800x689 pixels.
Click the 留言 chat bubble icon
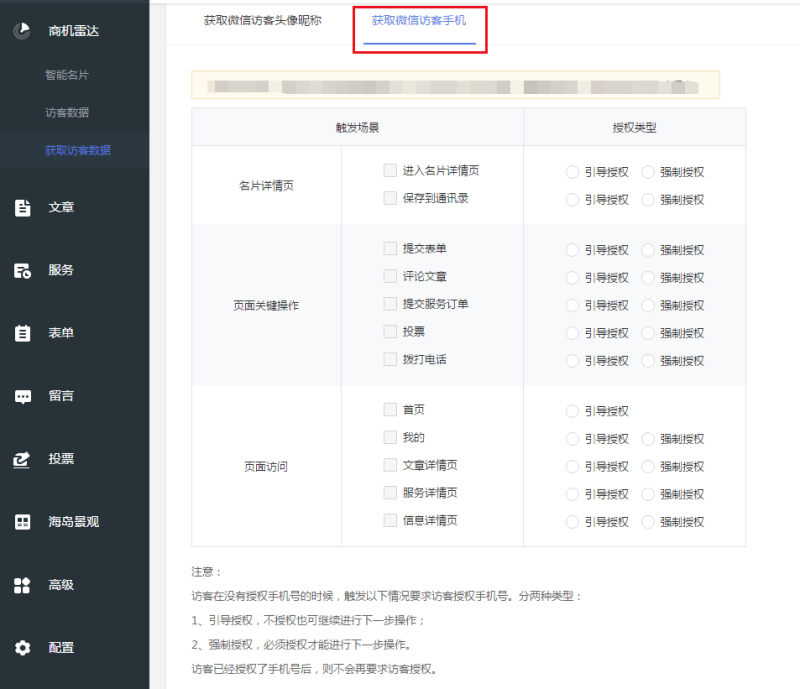tap(22, 396)
